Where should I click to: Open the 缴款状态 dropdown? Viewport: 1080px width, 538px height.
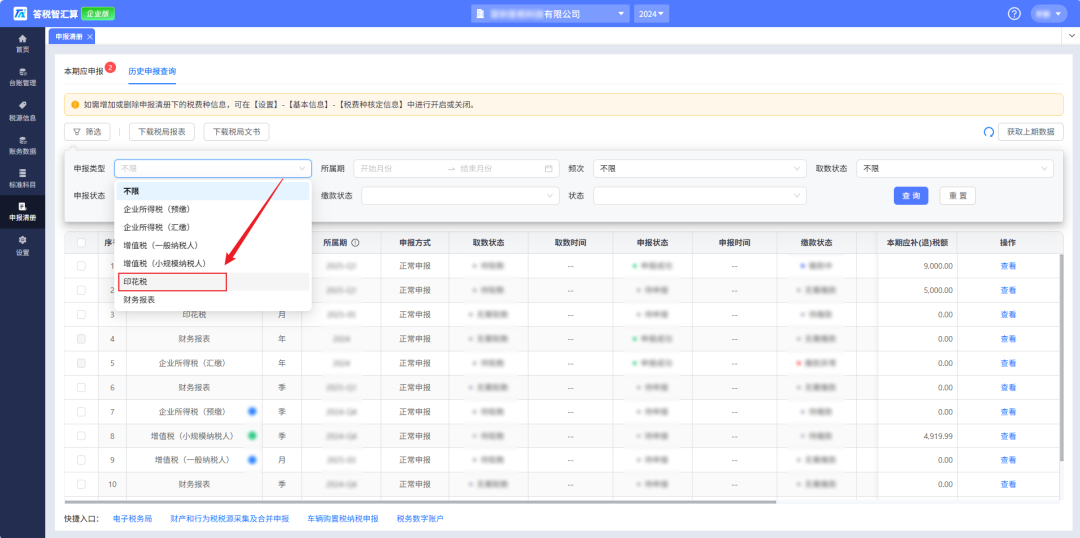tap(460, 196)
